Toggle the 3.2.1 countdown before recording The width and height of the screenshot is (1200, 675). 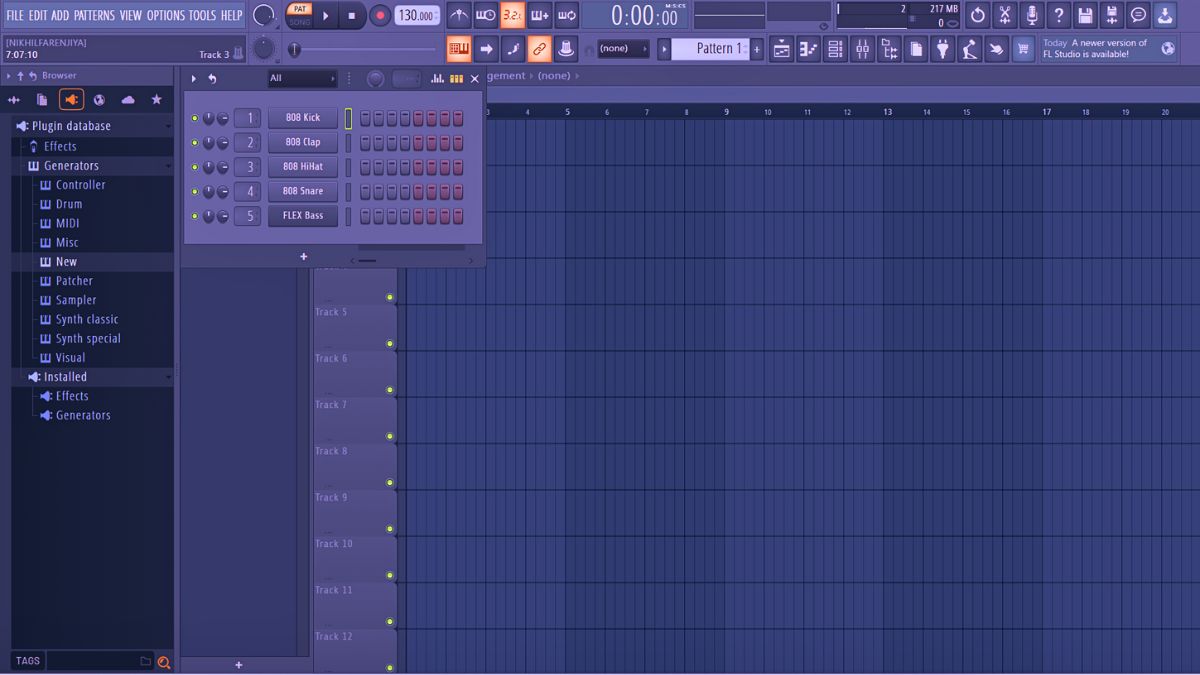coord(513,15)
